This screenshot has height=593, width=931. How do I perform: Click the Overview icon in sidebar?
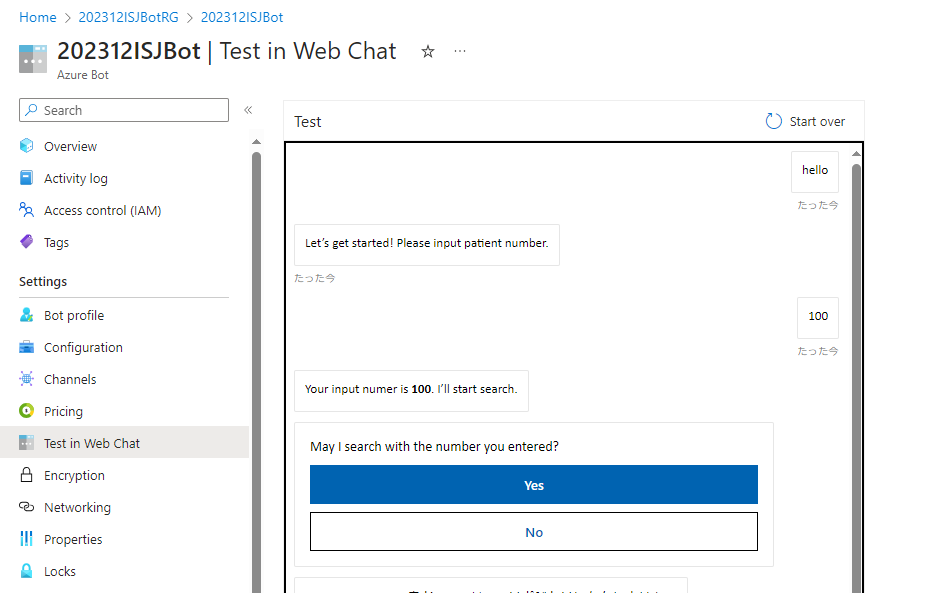pyautogui.click(x=27, y=146)
